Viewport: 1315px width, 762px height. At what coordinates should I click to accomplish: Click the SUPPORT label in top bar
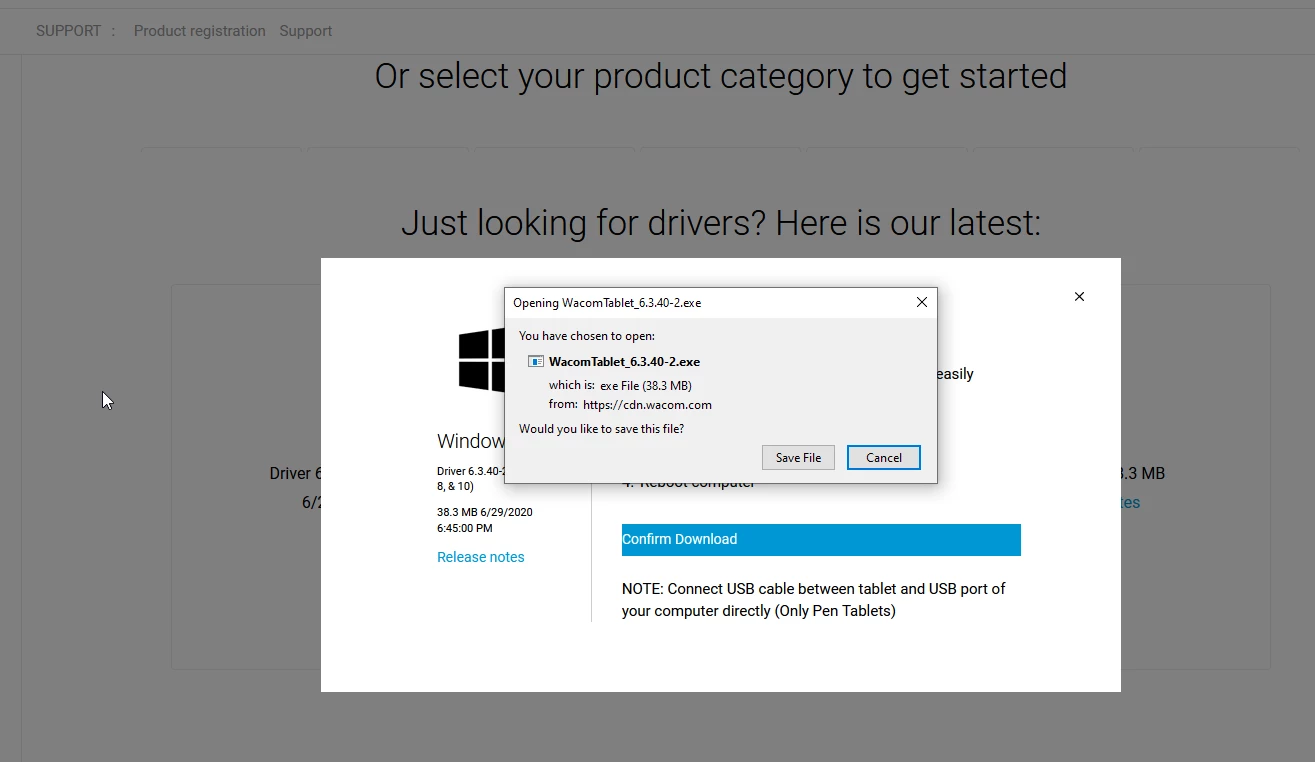point(68,31)
